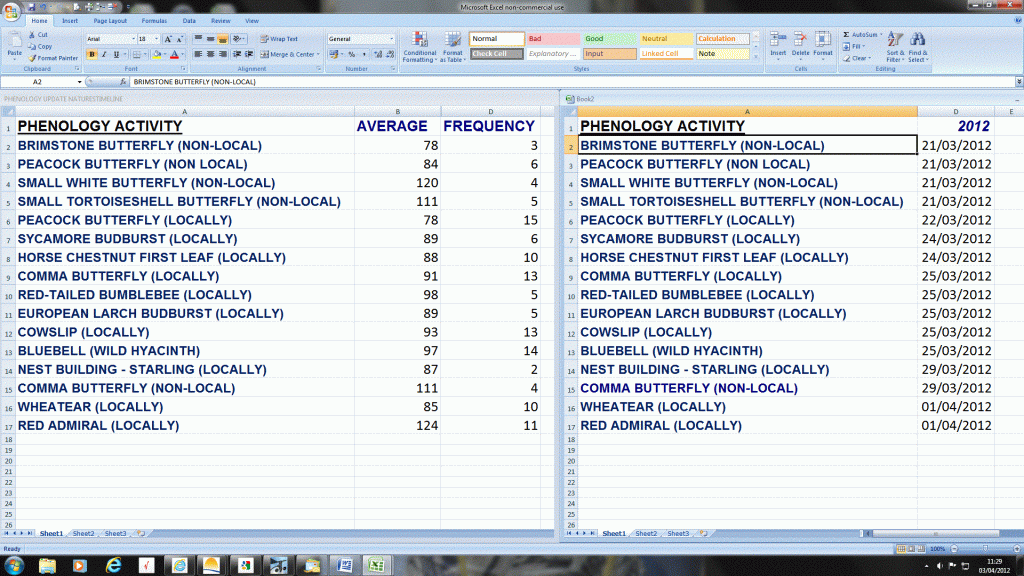Open the font size dropdown
This screenshot has width=1024, height=576.
(156, 38)
